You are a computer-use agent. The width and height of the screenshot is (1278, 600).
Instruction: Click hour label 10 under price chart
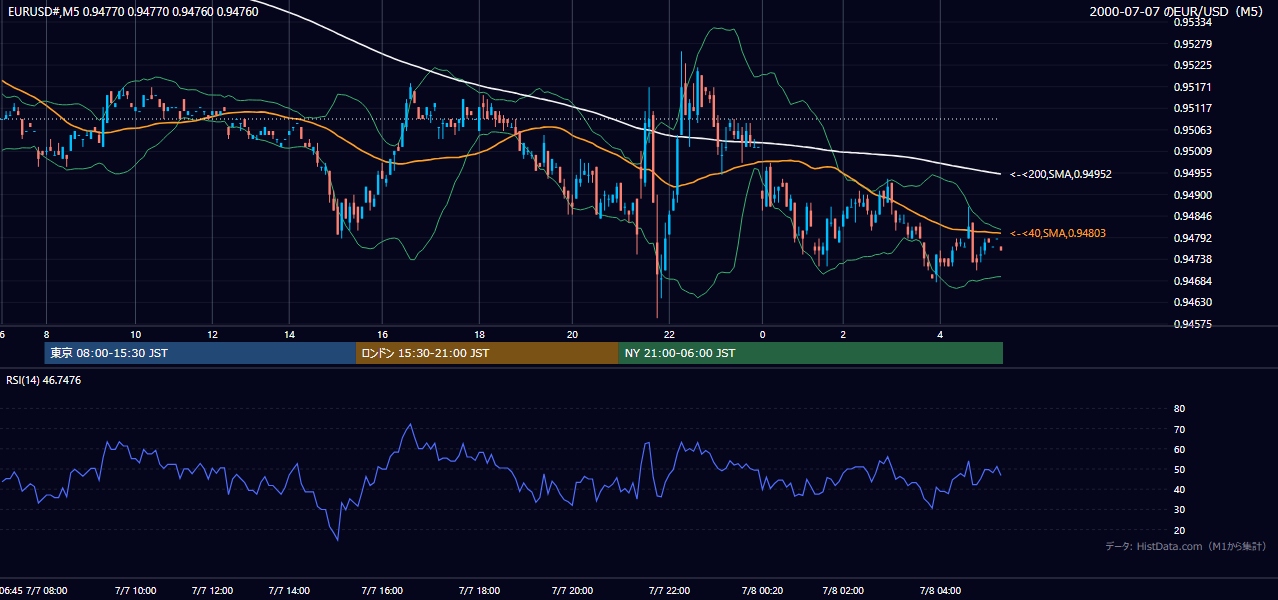(x=136, y=334)
